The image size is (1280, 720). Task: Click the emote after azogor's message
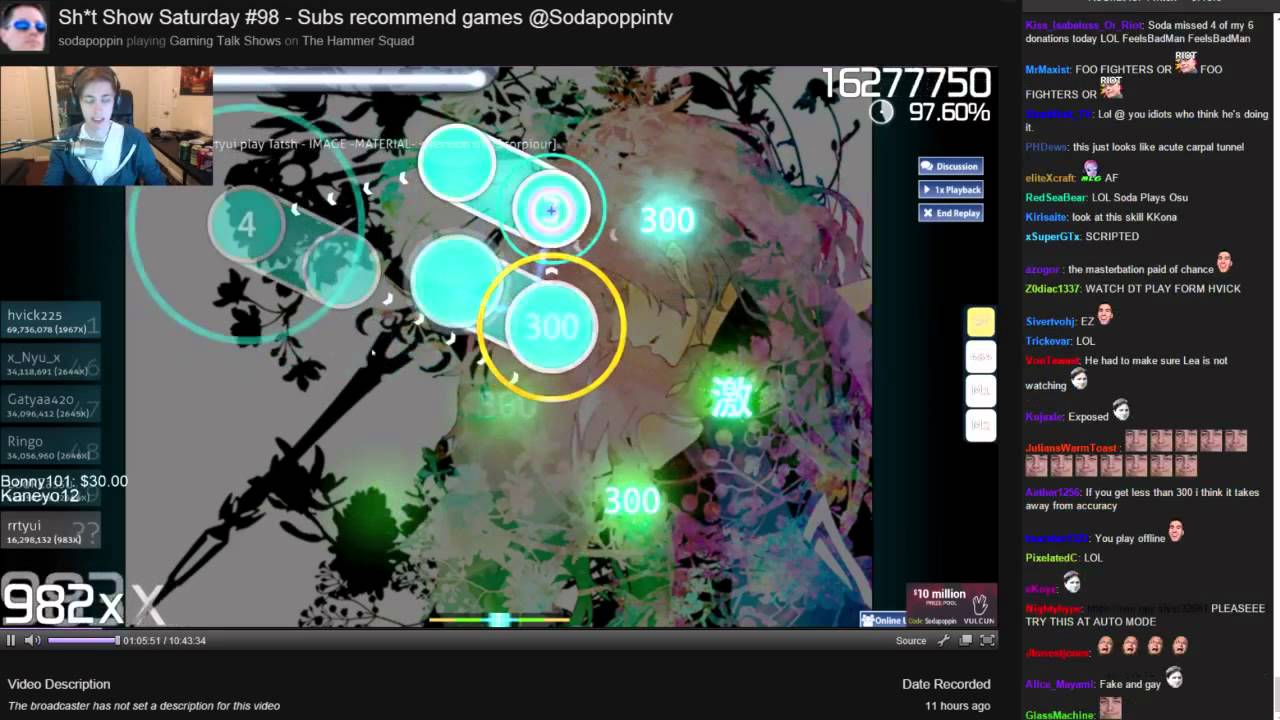tap(1225, 264)
